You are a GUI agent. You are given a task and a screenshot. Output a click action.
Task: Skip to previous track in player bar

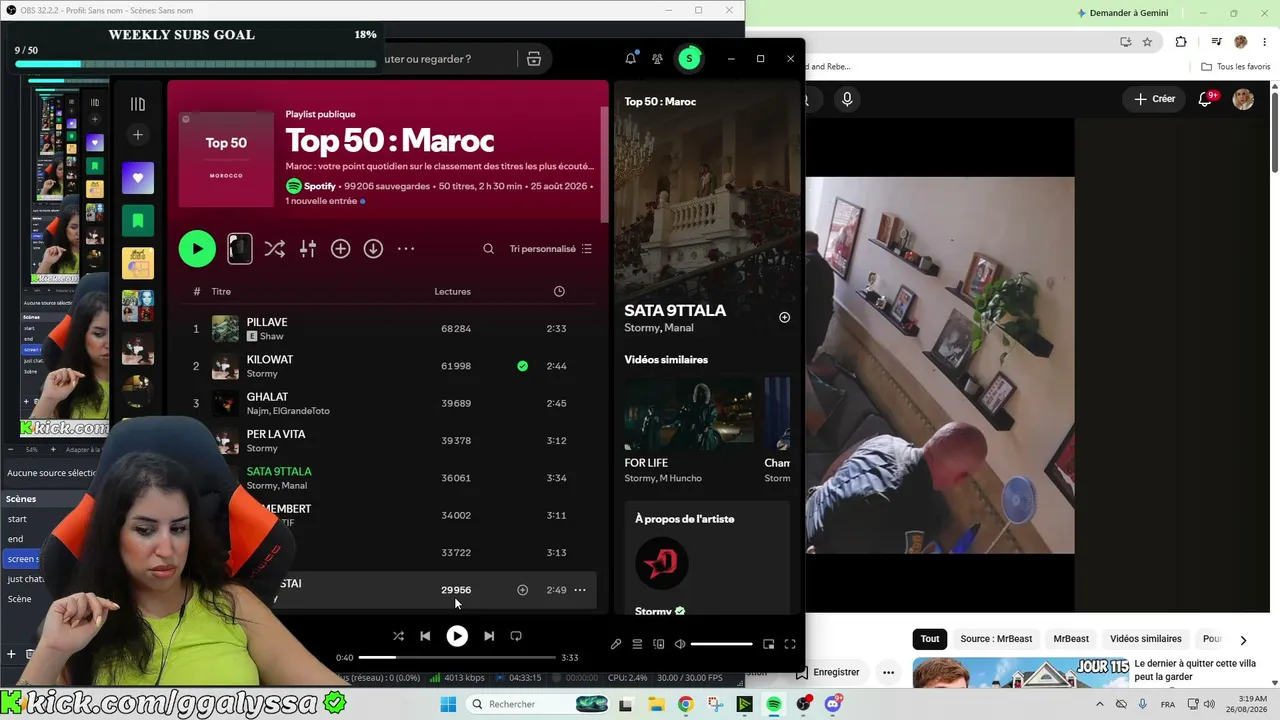[x=425, y=636]
